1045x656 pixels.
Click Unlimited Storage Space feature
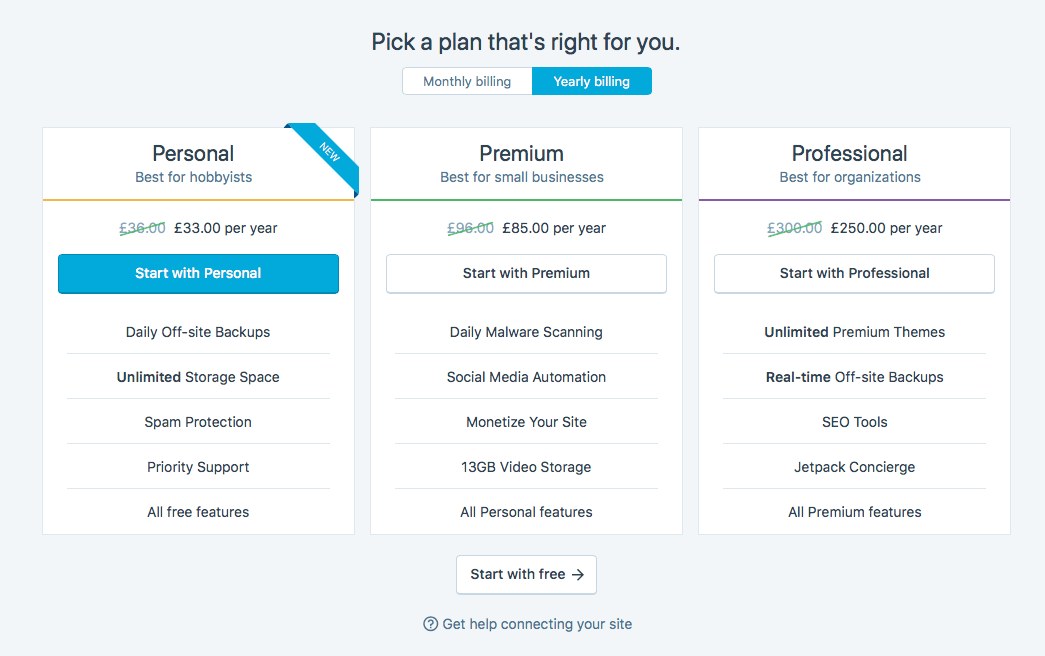(x=198, y=377)
